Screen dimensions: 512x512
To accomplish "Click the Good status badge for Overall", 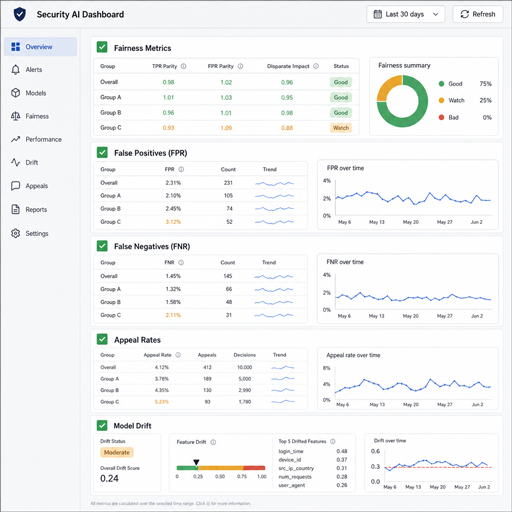I will pos(341,82).
